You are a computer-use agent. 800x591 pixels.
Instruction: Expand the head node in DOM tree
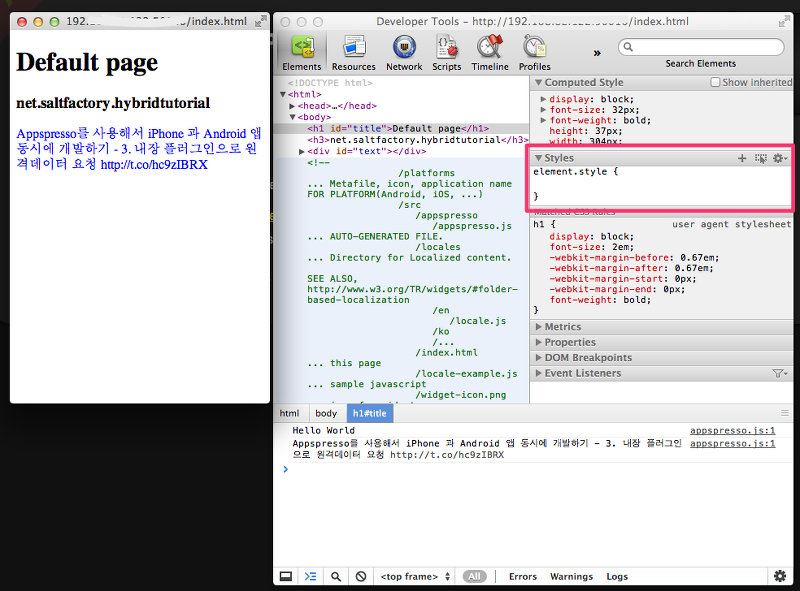[x=292, y=106]
